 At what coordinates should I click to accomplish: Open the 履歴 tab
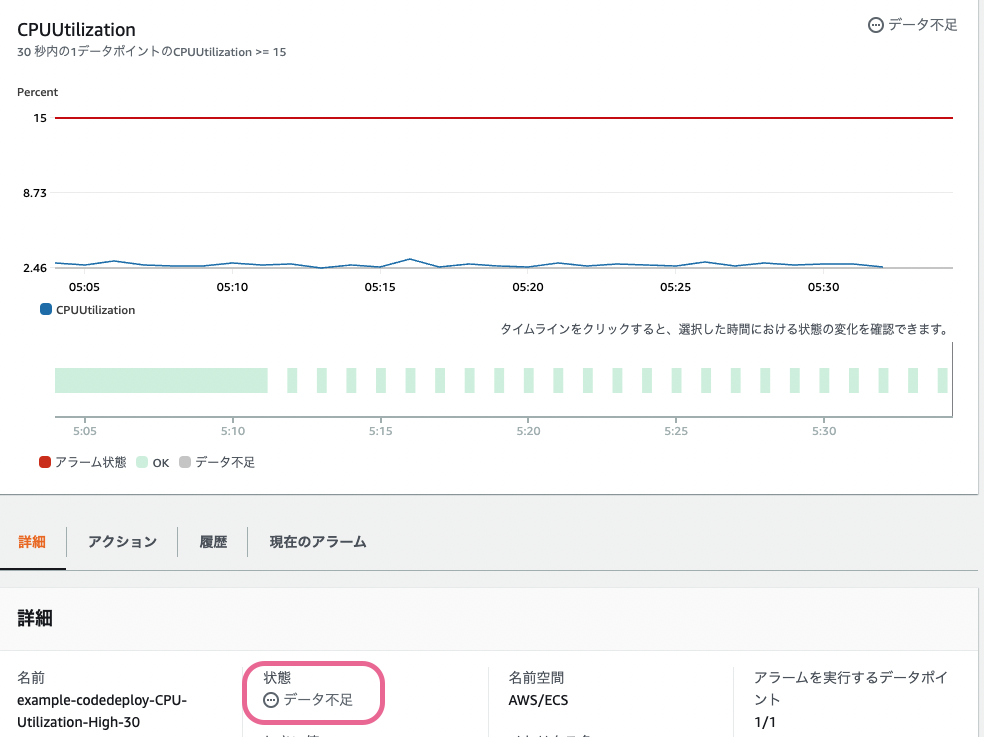[x=212, y=541]
